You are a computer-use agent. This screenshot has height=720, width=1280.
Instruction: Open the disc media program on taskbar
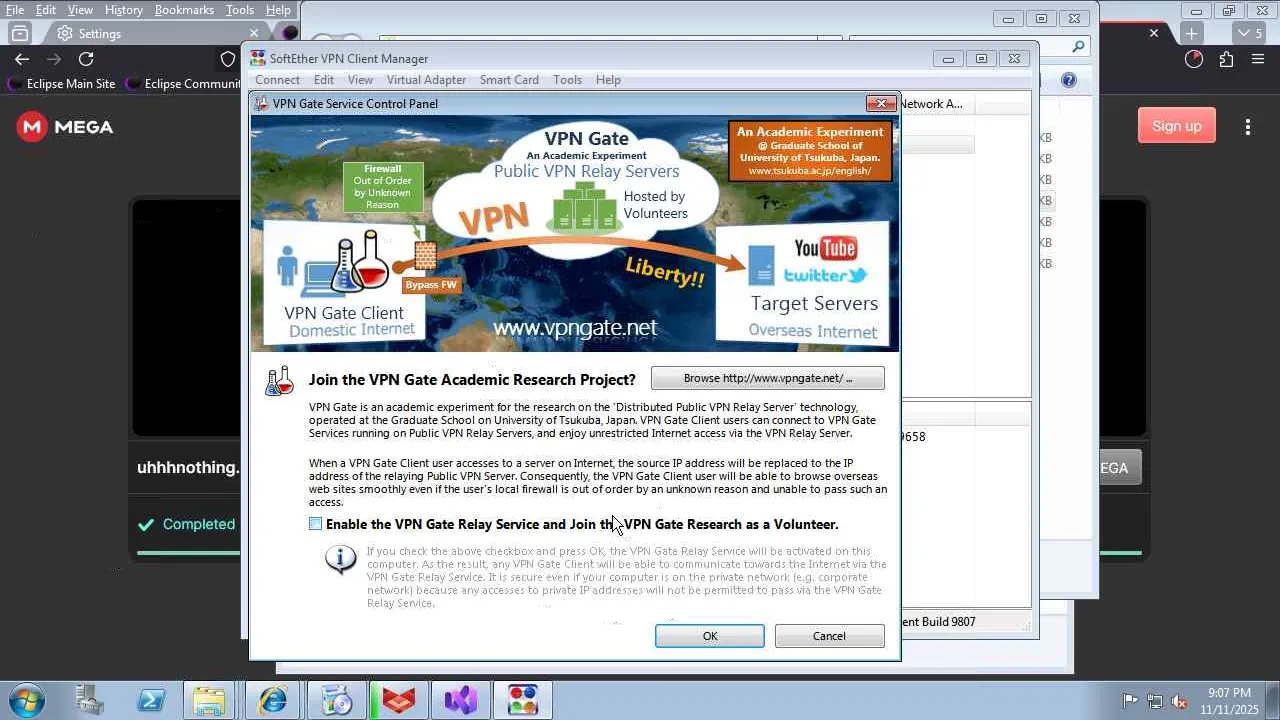click(336, 700)
